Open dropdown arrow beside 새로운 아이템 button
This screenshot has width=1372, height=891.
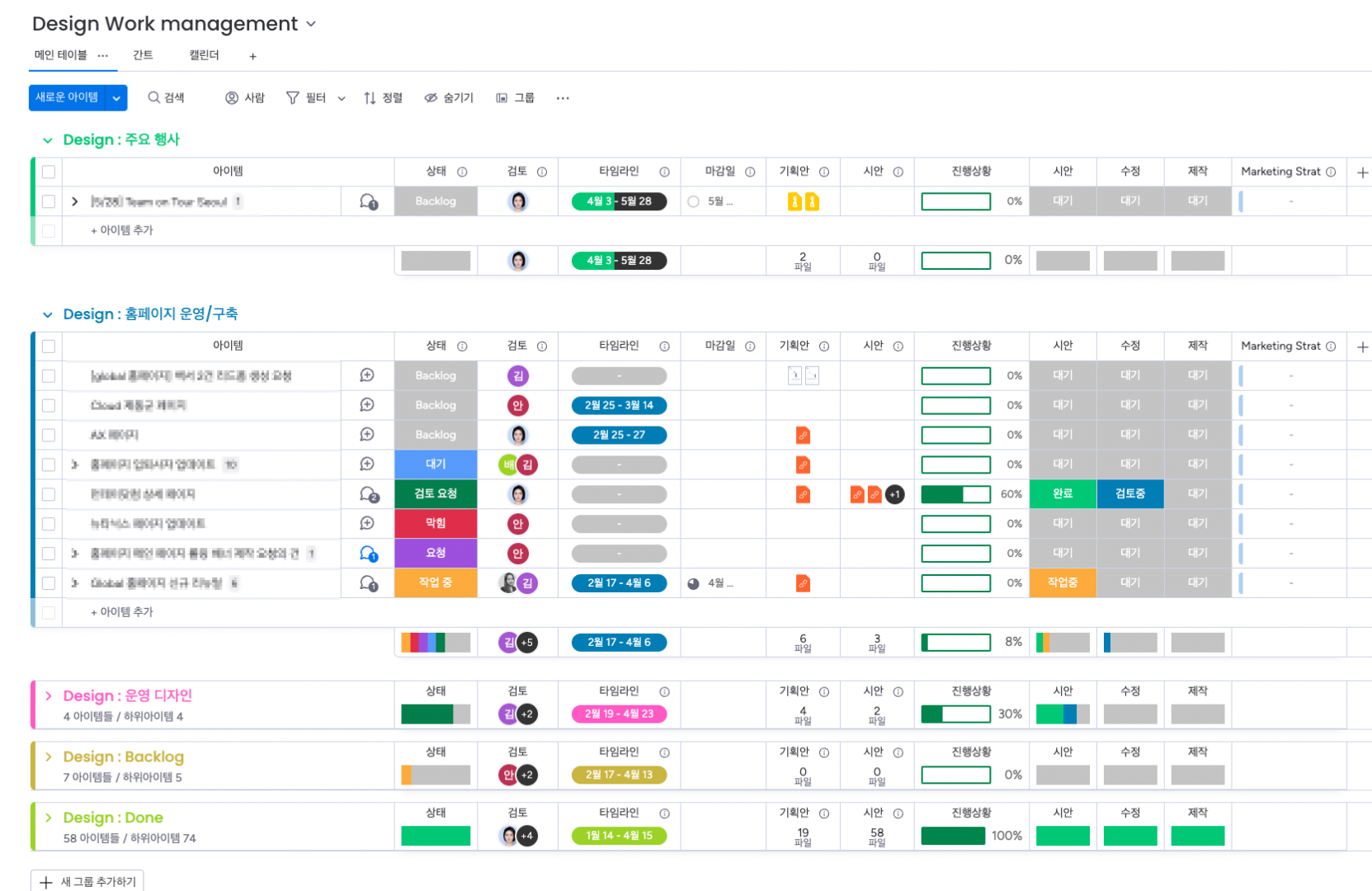(x=116, y=98)
